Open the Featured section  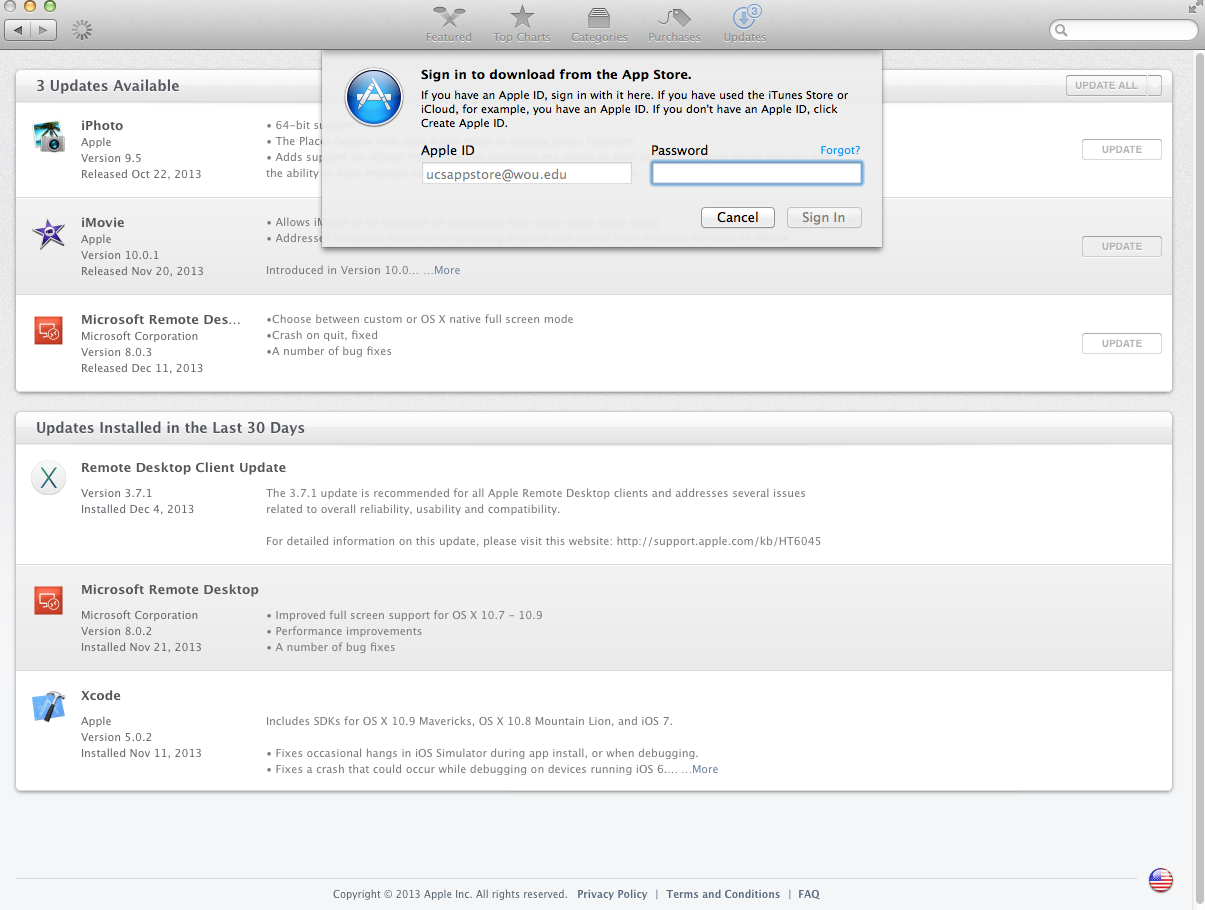pos(448,24)
